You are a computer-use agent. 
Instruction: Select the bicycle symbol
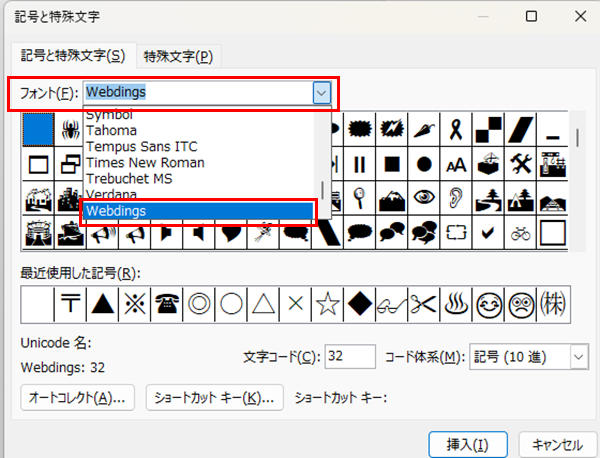(x=520, y=232)
